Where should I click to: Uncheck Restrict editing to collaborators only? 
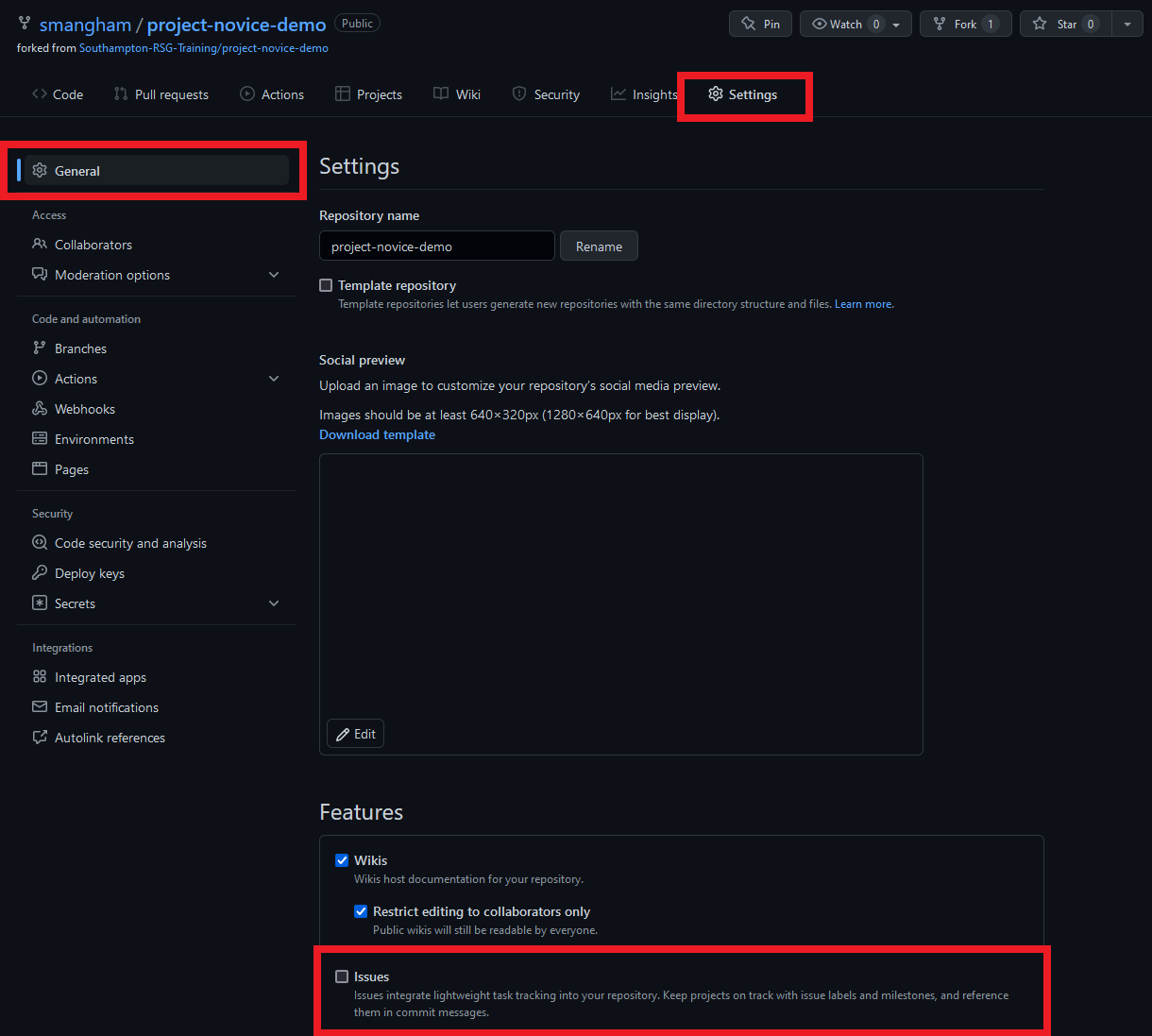tap(361, 911)
